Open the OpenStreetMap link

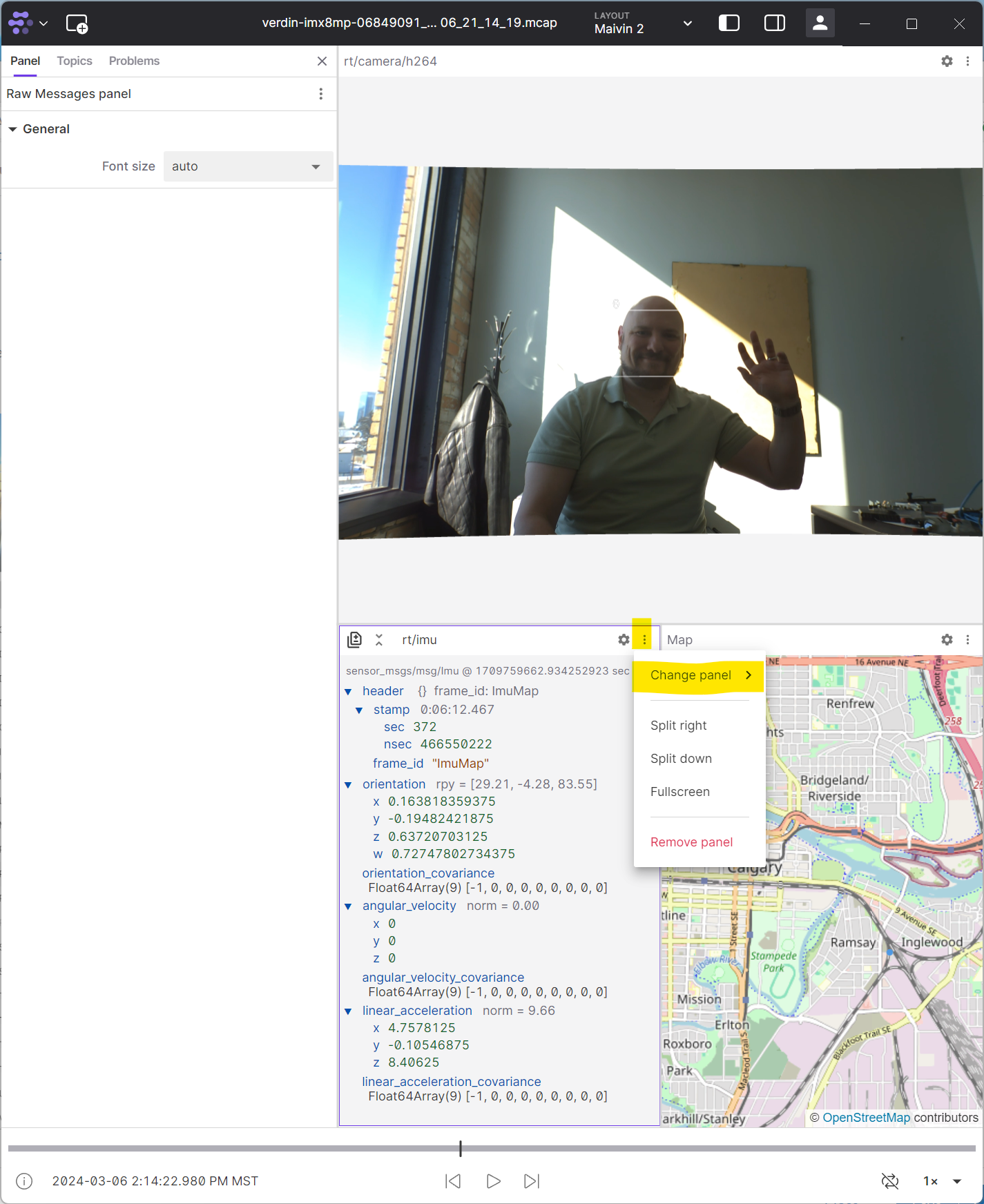pos(866,1118)
